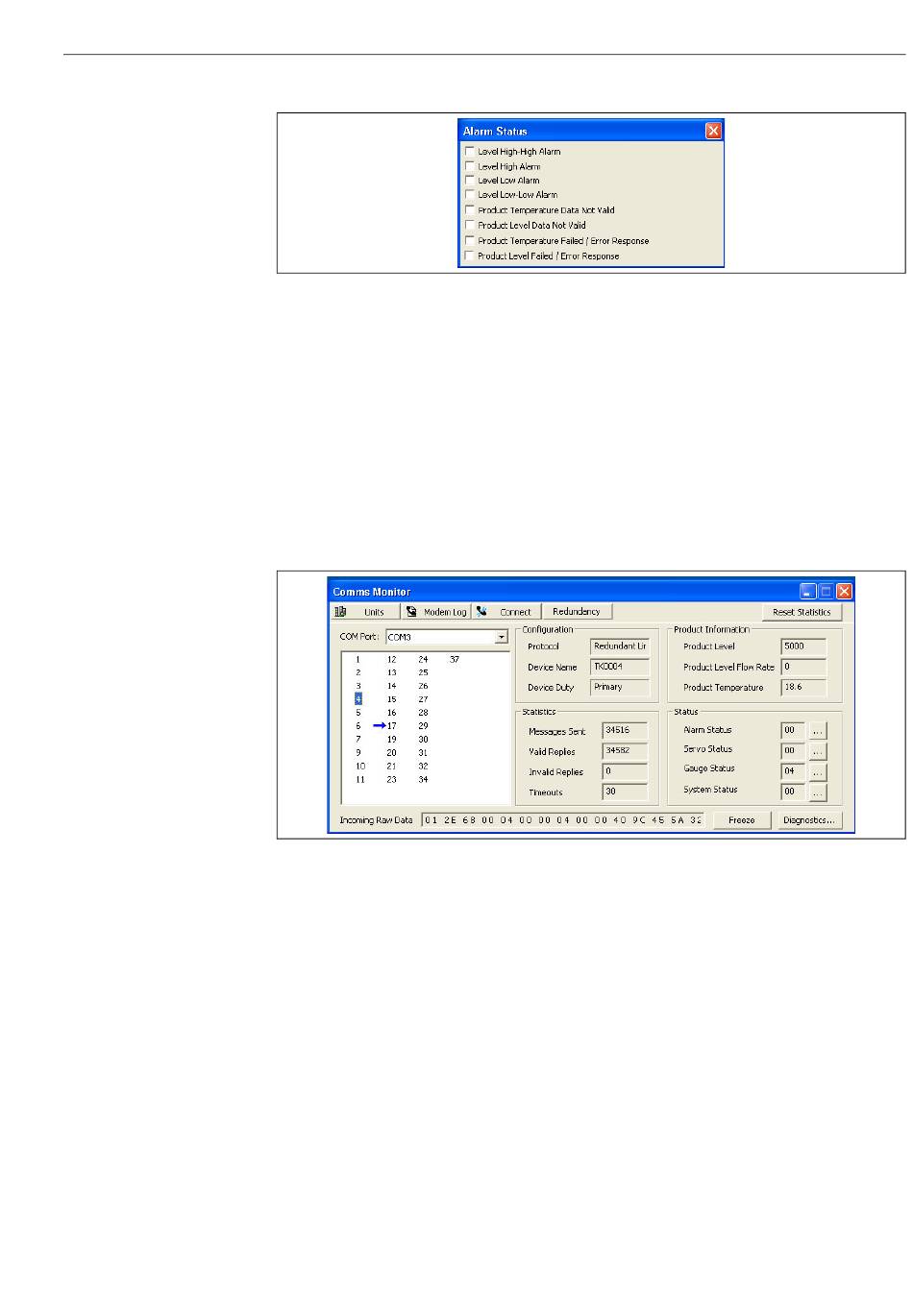Minimize the Comms Monitor window
This screenshot has height=1316, width=913.
(809, 592)
